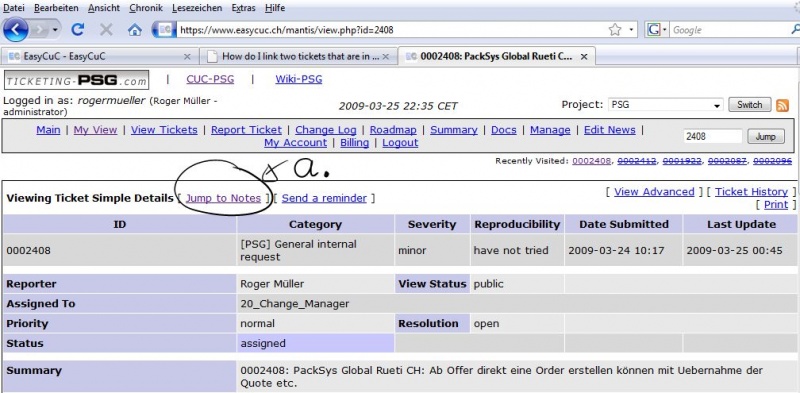Open the CUC-PSG link
800x393 pixels.
coord(210,79)
